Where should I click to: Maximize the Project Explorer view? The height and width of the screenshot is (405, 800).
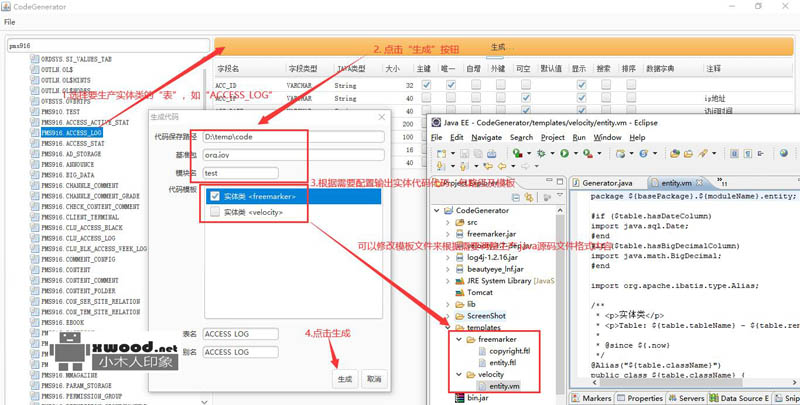[560, 182]
